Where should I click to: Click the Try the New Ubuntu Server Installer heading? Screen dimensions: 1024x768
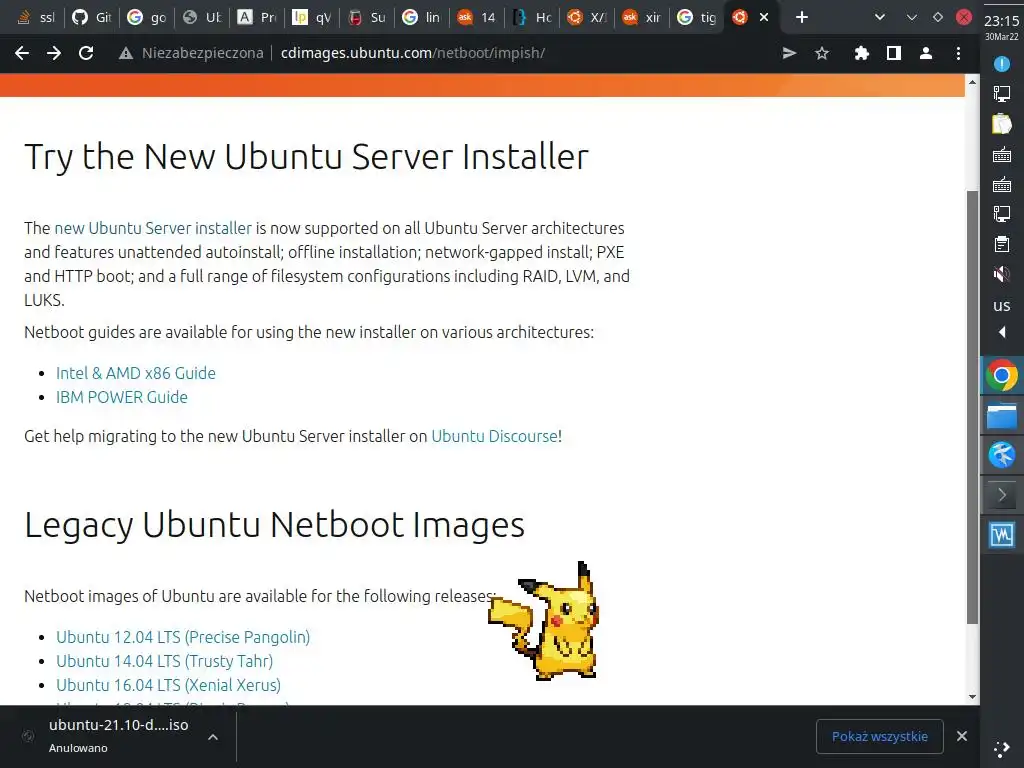click(306, 157)
